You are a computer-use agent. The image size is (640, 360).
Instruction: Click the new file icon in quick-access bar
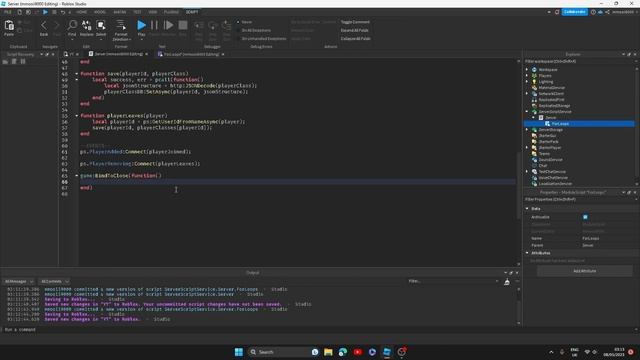(19, 12)
